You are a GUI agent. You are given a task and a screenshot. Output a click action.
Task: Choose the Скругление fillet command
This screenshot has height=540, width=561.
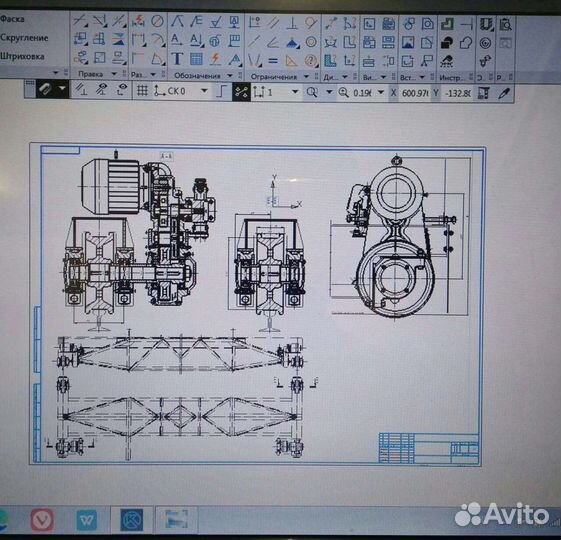coord(24,38)
